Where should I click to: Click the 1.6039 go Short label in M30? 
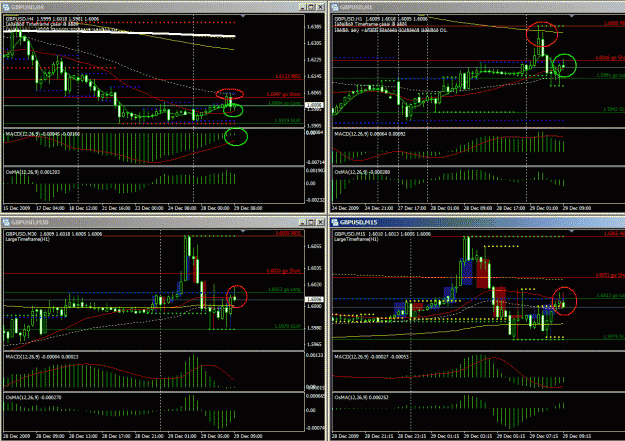tap(284, 271)
